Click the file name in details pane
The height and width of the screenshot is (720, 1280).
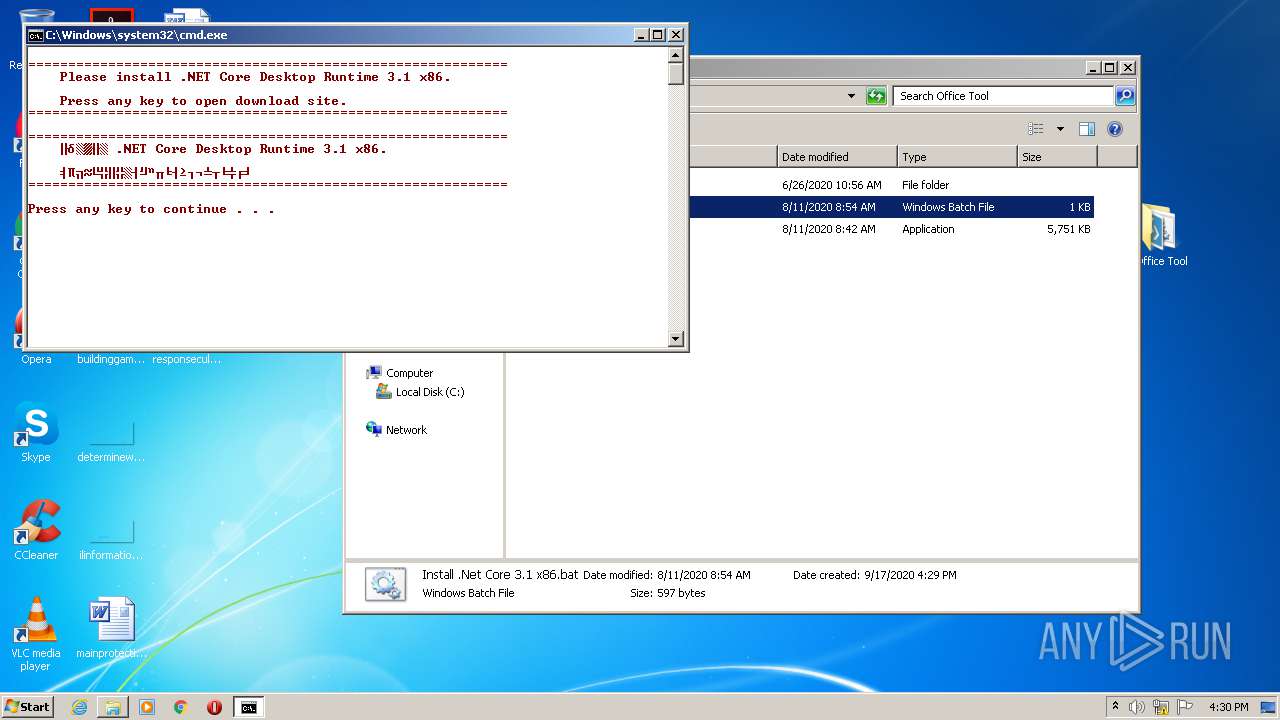click(x=500, y=575)
